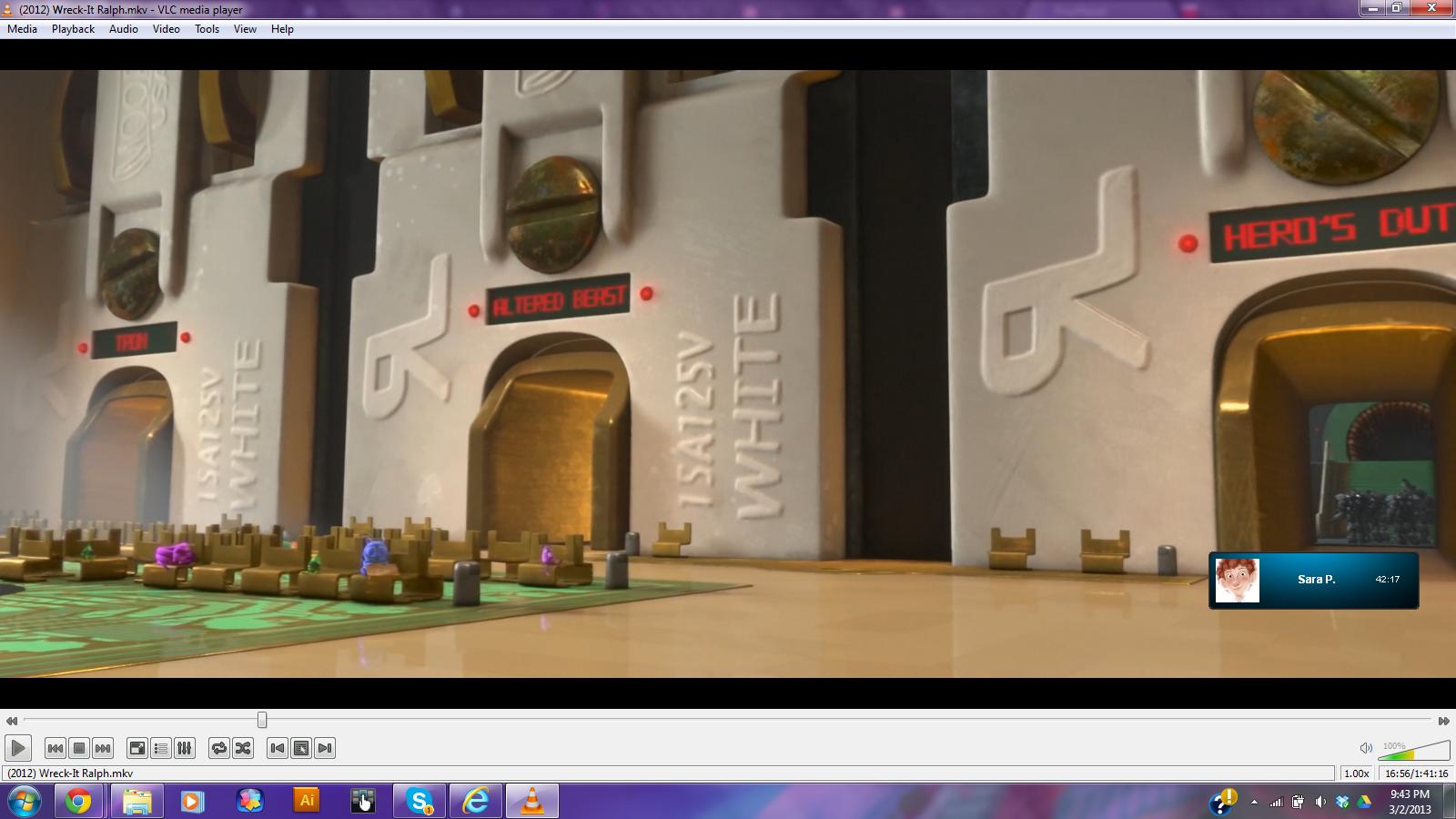Toggle loop repeat mode
The width and height of the screenshot is (1456, 819).
click(x=218, y=748)
